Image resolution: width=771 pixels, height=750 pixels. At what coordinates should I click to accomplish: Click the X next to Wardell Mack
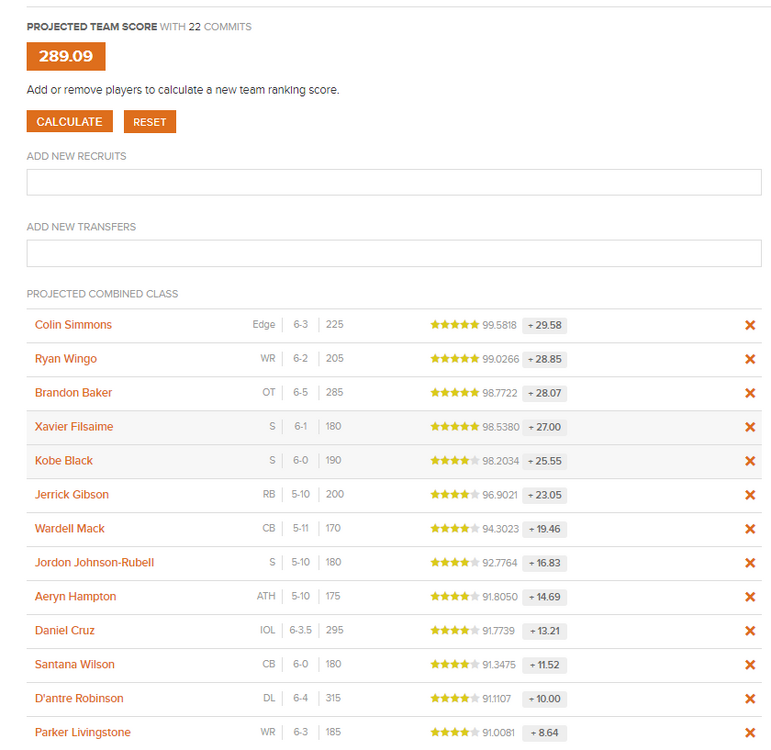click(749, 529)
